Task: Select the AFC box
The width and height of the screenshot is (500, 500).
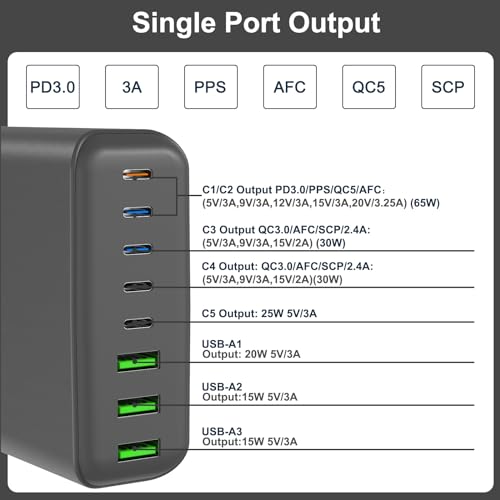Action: [290, 87]
